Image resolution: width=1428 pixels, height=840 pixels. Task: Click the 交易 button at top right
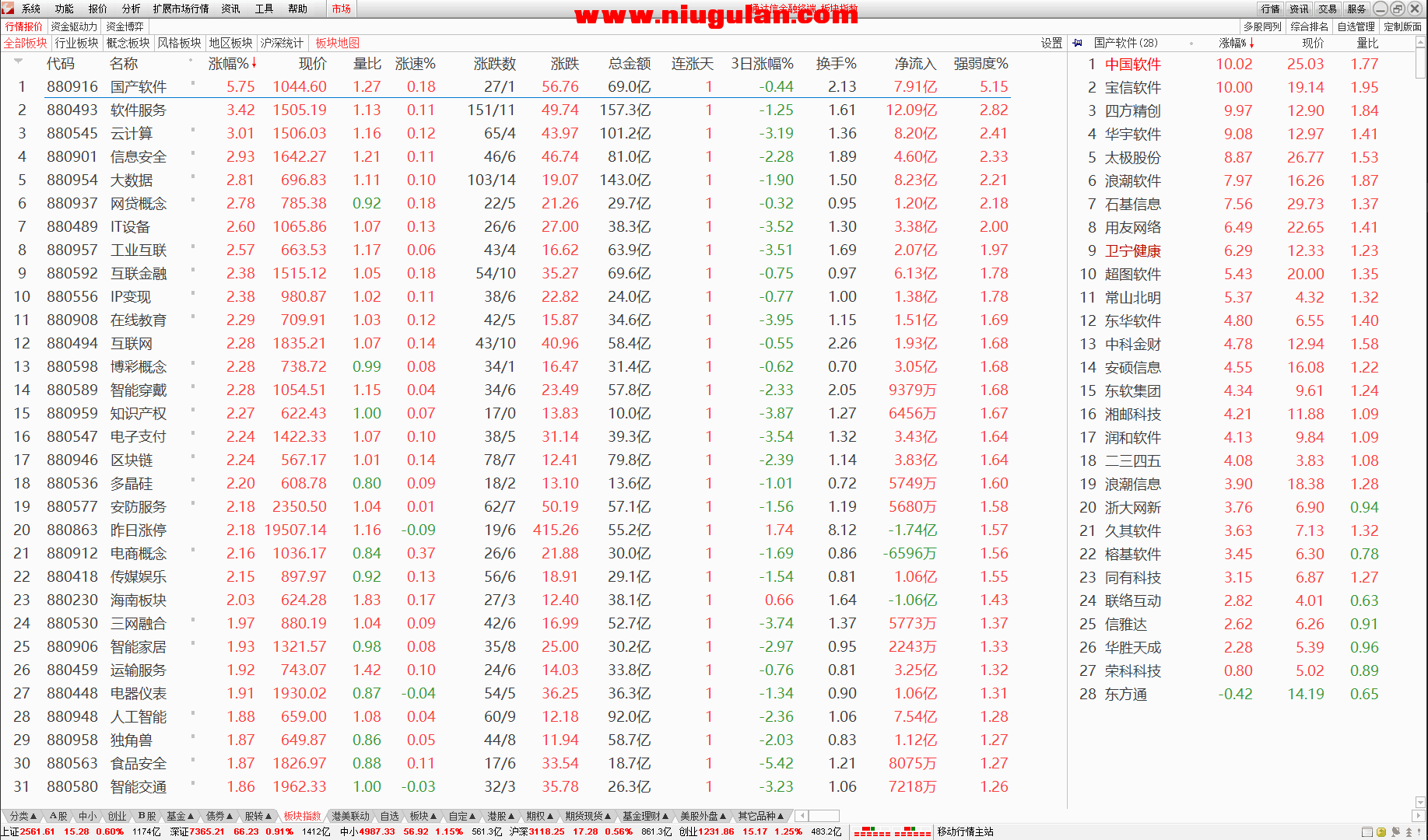coord(1328,9)
